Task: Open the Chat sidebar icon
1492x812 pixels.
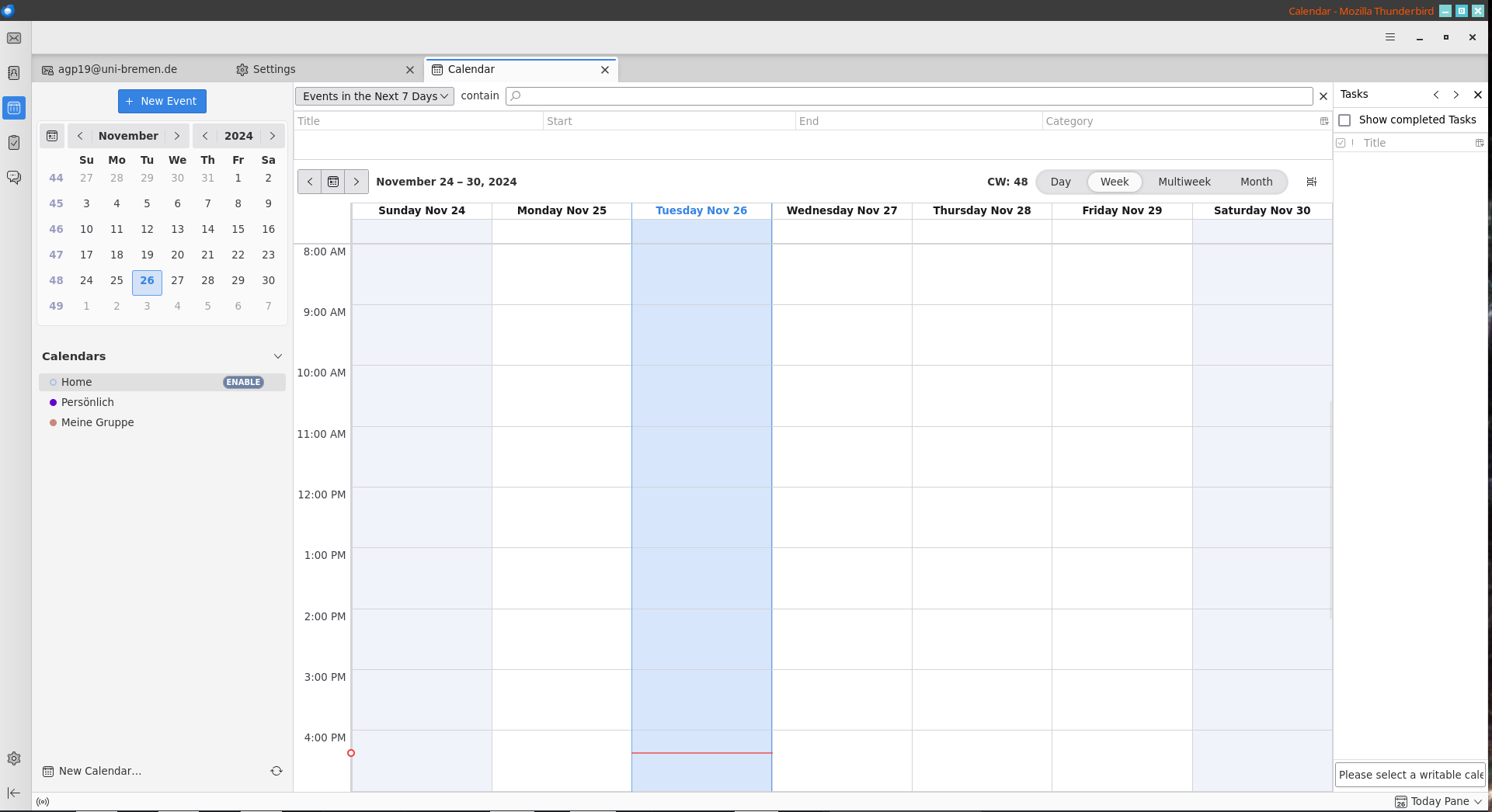Action: pos(14,177)
